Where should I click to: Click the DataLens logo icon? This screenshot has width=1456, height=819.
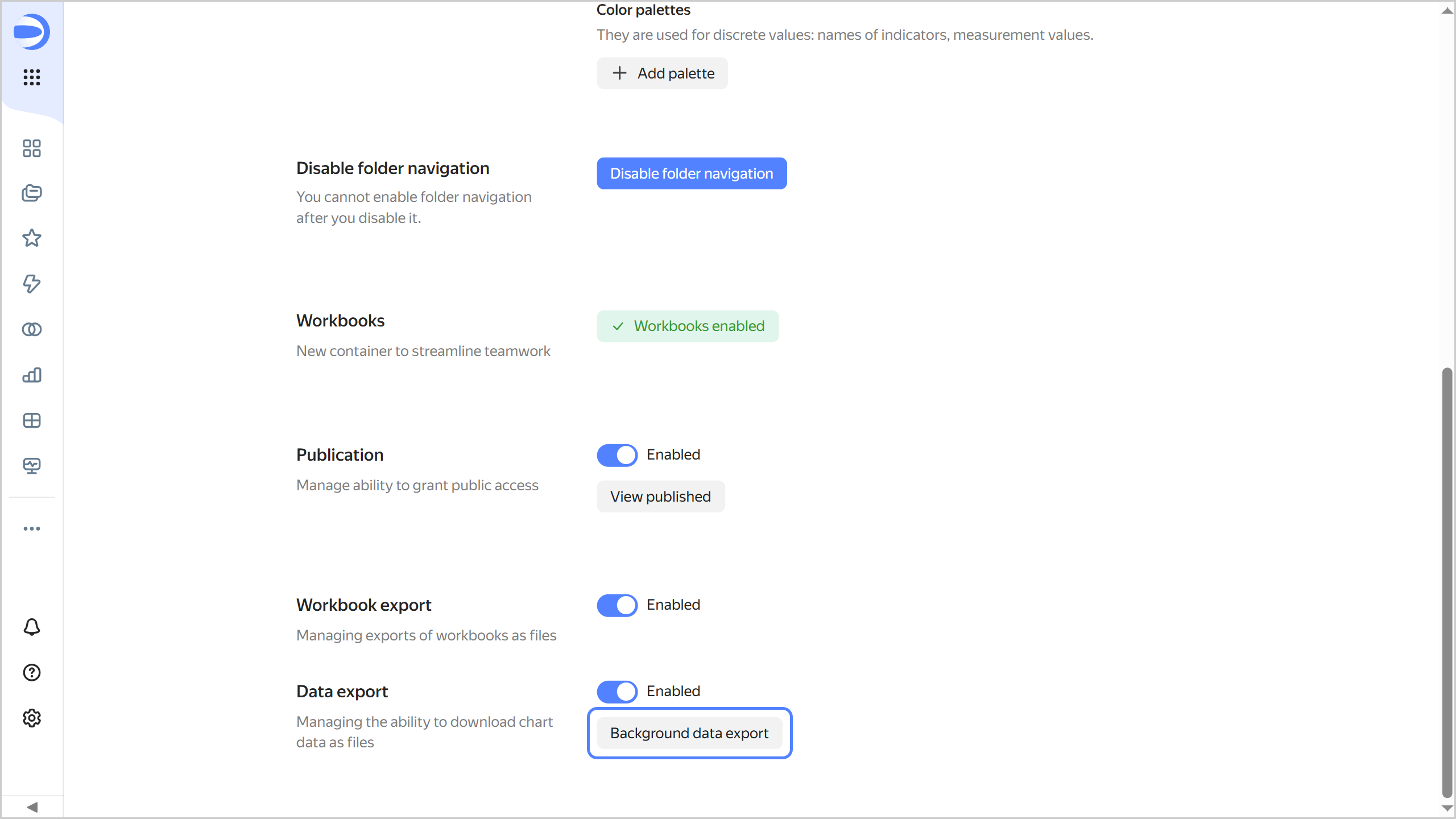31,32
